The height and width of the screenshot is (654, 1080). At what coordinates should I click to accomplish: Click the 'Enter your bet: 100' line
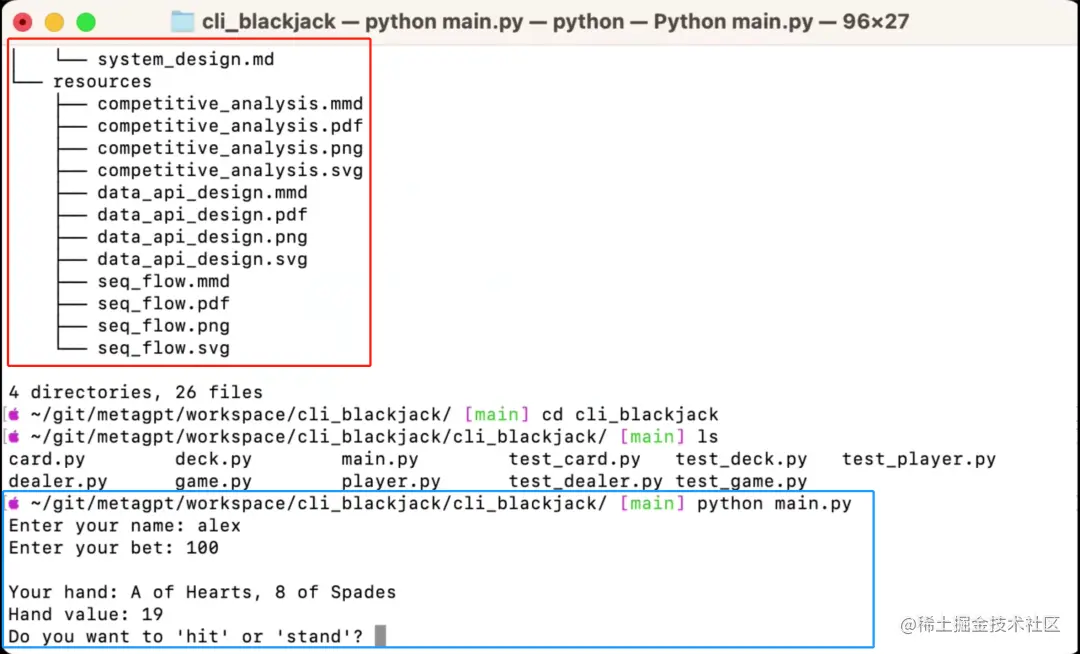pyautogui.click(x=114, y=548)
